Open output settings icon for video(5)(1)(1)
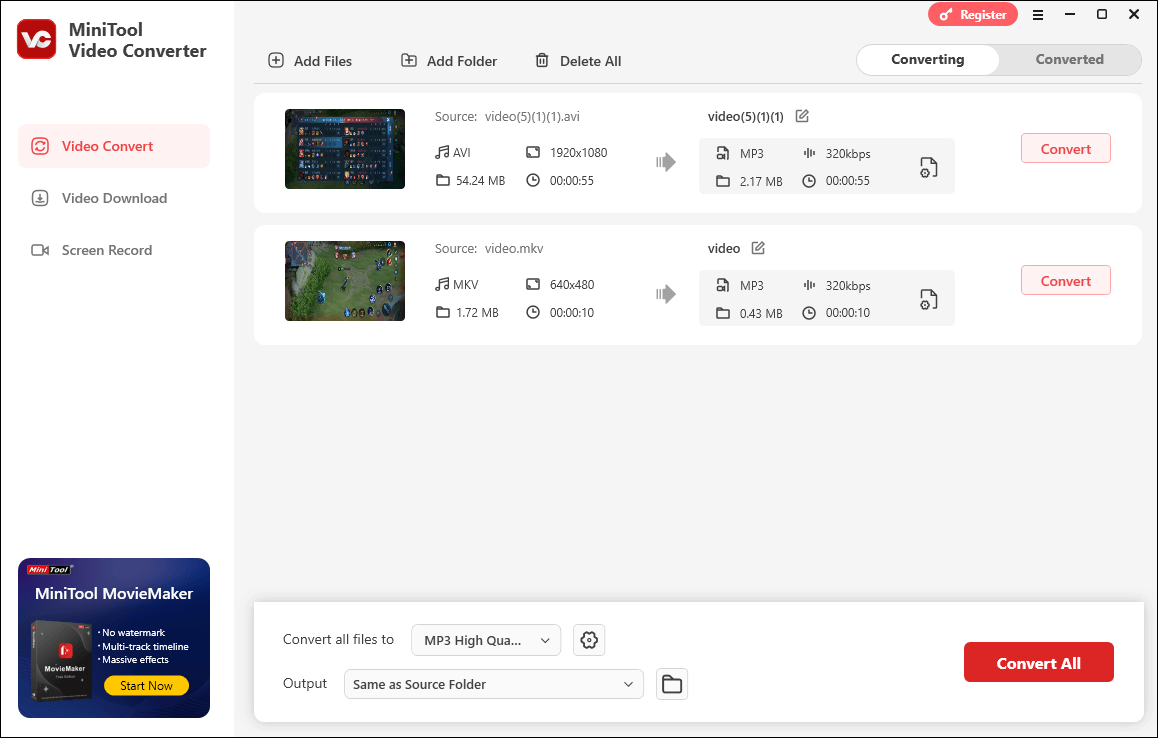Viewport: 1158px width, 738px height. pyautogui.click(x=928, y=167)
